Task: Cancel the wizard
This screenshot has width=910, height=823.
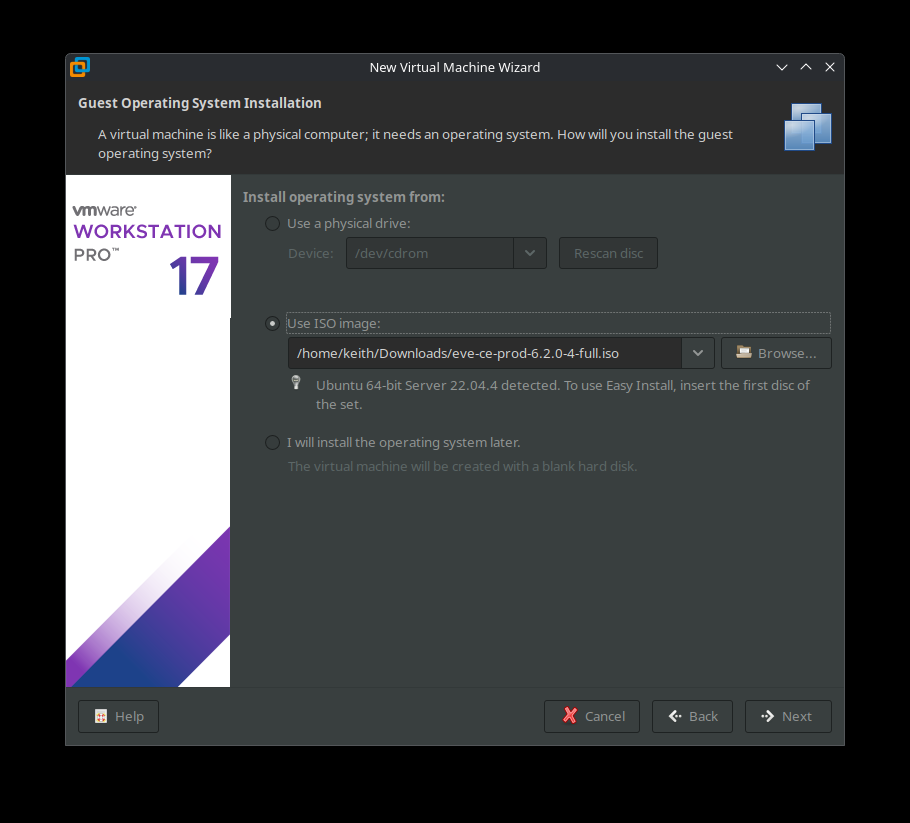Action: click(x=592, y=716)
